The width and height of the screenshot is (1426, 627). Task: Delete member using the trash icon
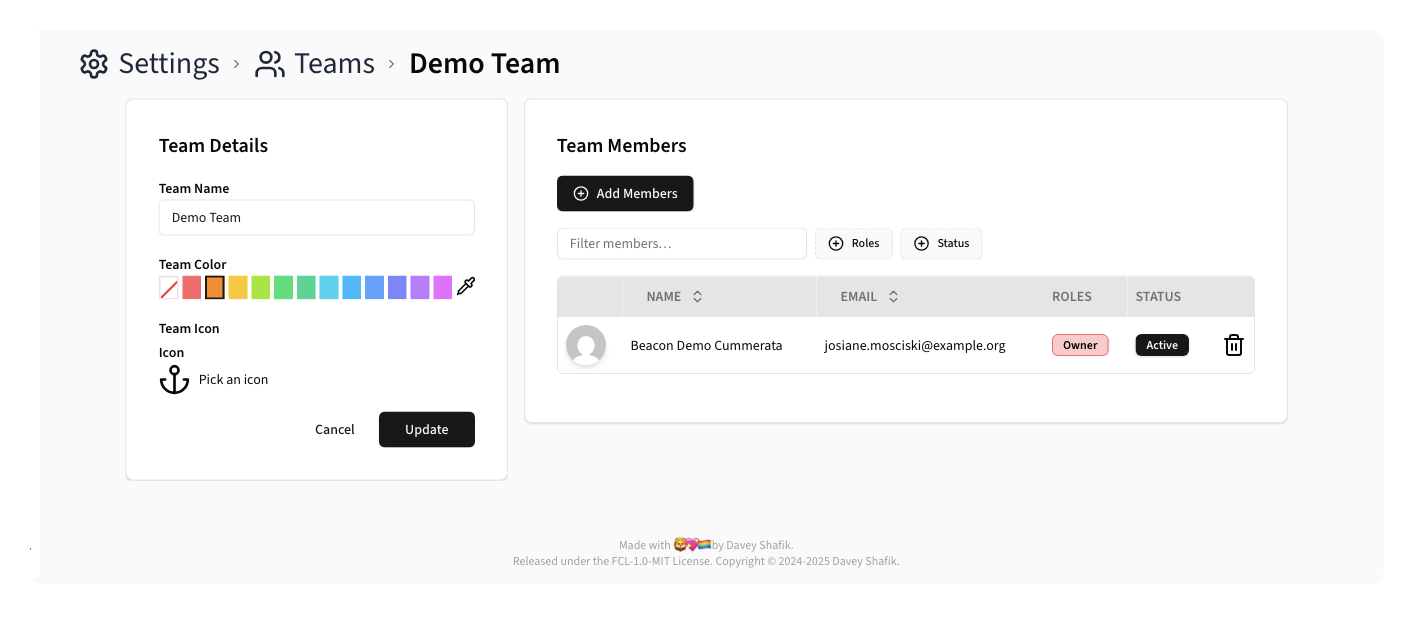(x=1234, y=345)
